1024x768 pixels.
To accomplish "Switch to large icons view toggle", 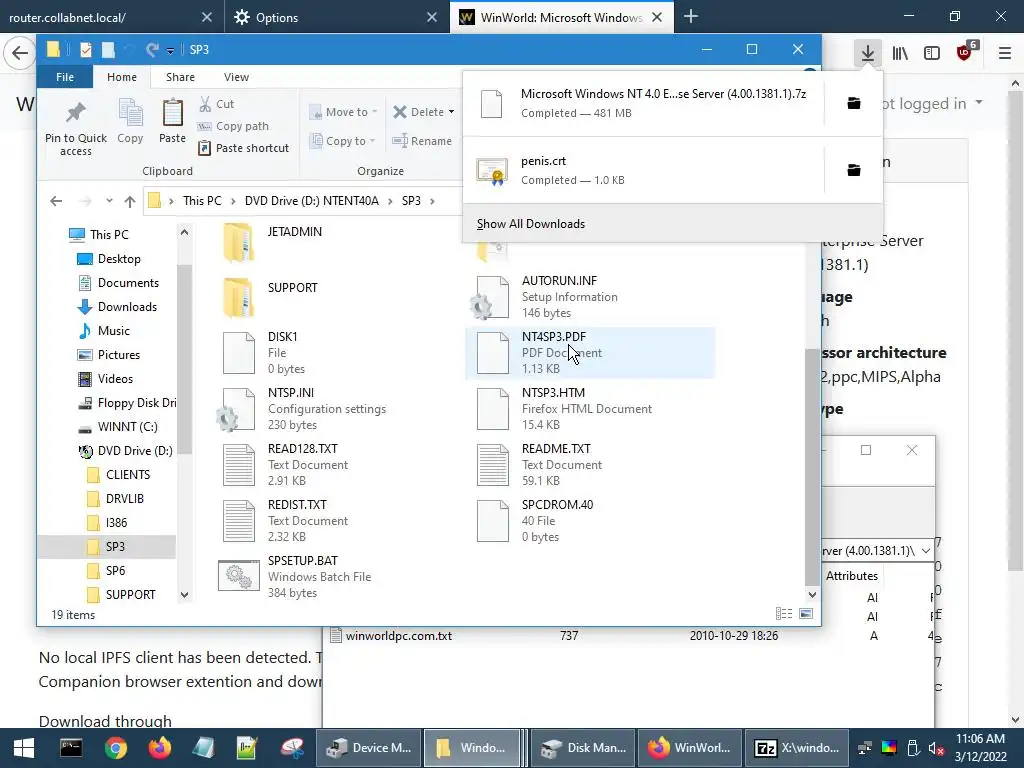I will tap(806, 614).
